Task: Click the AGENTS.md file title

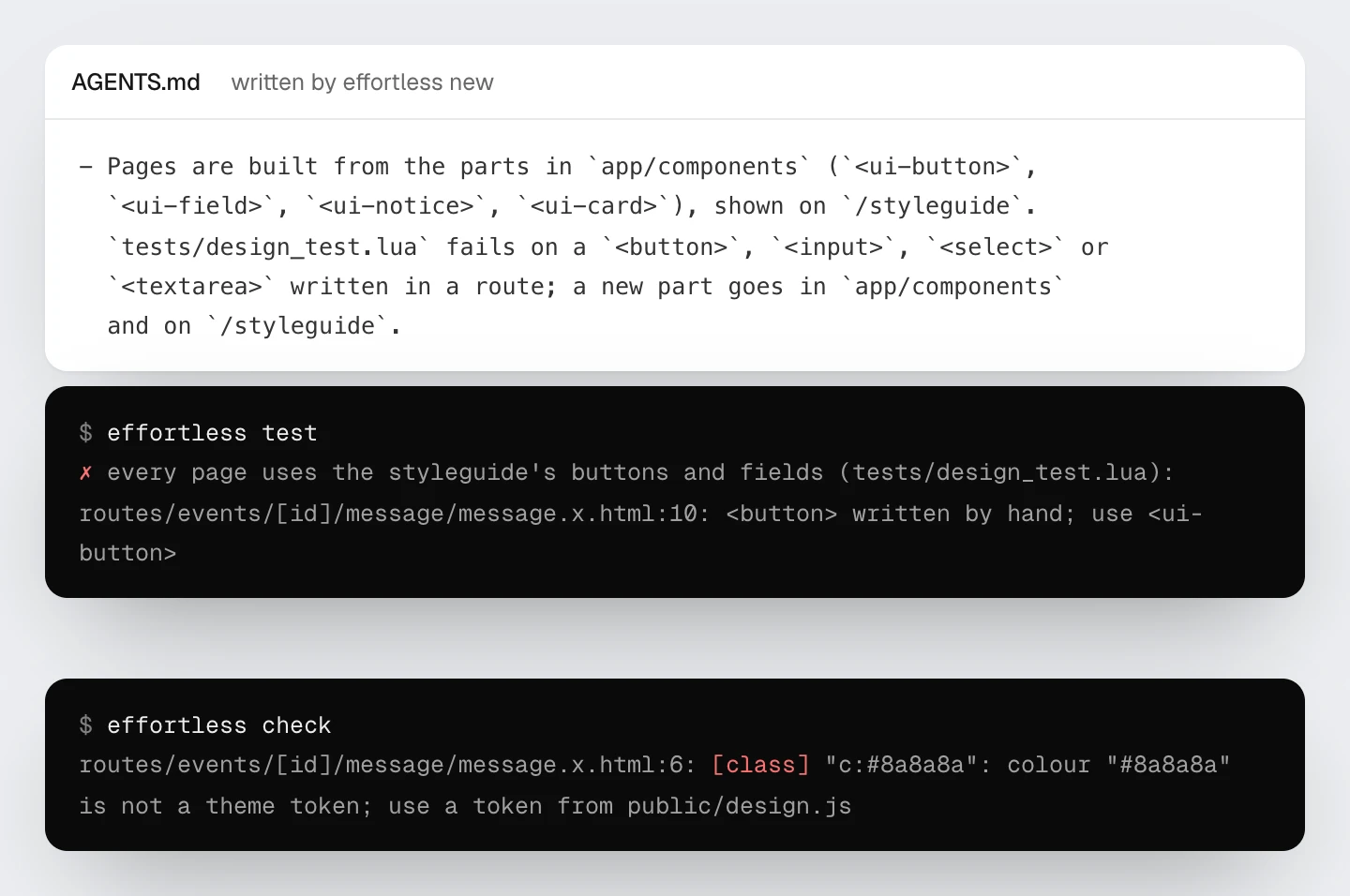Action: coord(136,82)
